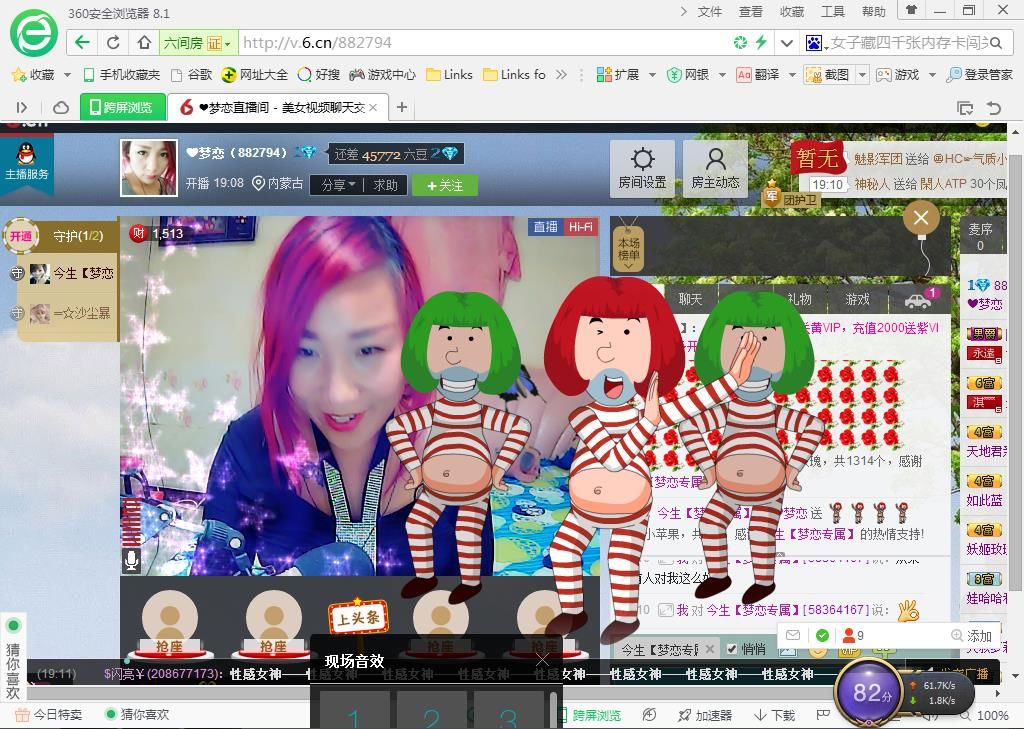Switch to the 跨屏浏览 tab
The image size is (1024, 729).
[x=123, y=107]
